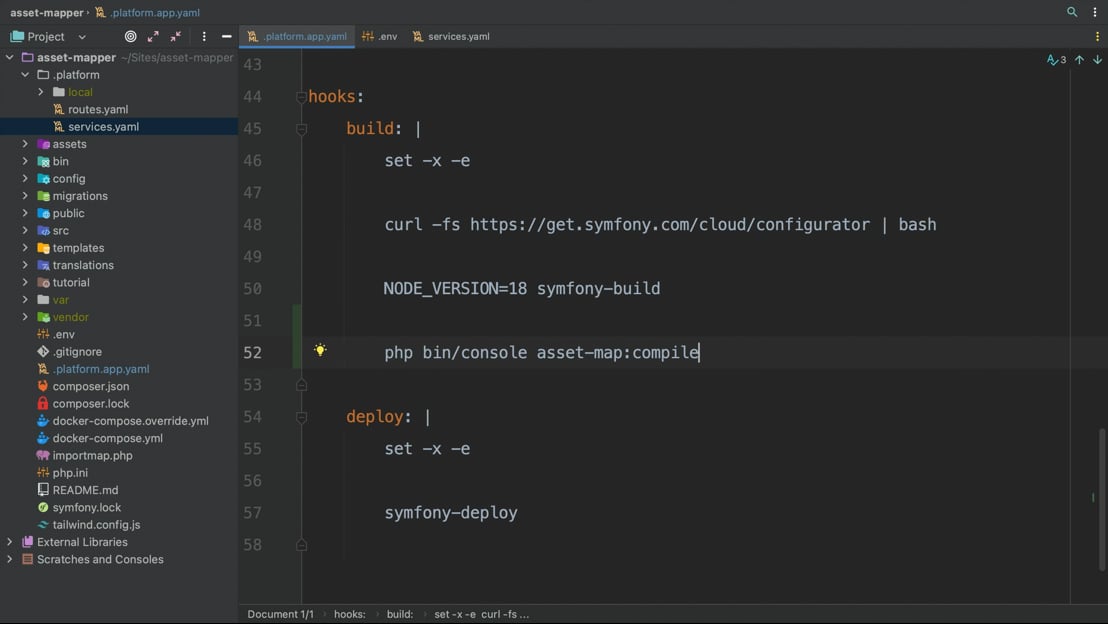Expand the assets folder
Screen dimensions: 1108x624
coord(25,143)
